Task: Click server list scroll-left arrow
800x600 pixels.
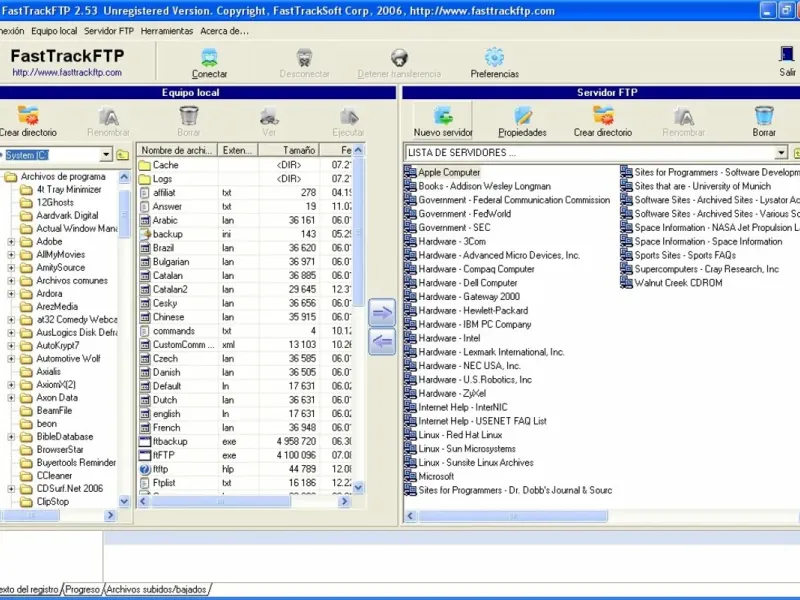Action: [411, 516]
